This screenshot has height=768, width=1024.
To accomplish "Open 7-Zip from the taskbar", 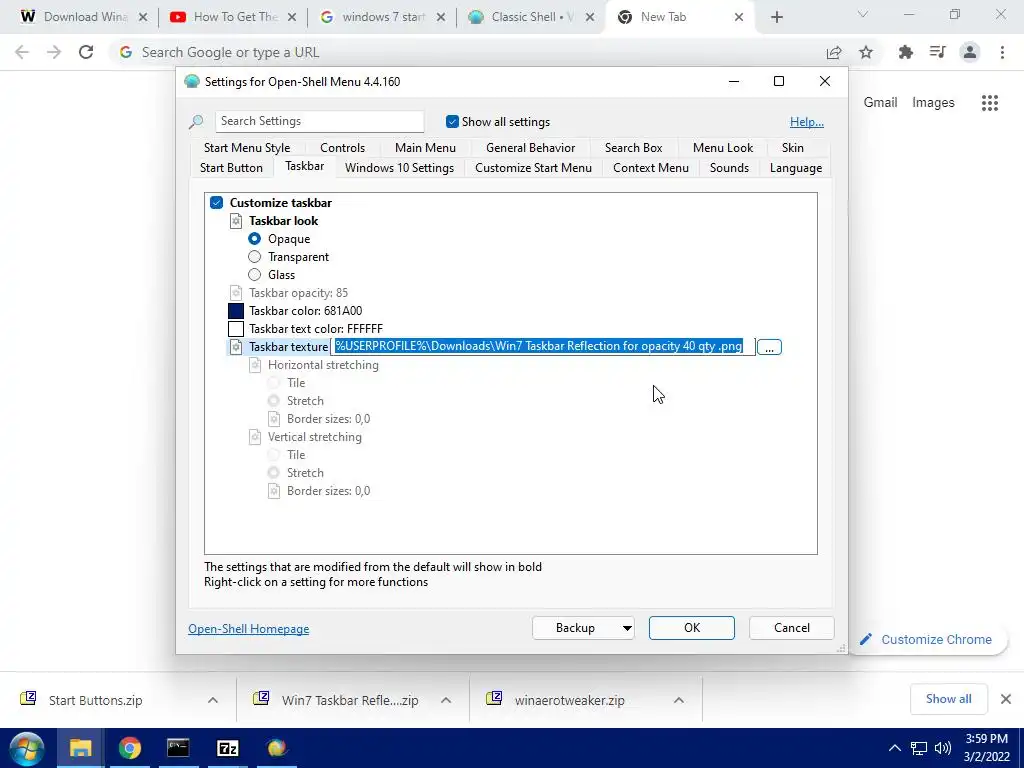I will coord(227,748).
